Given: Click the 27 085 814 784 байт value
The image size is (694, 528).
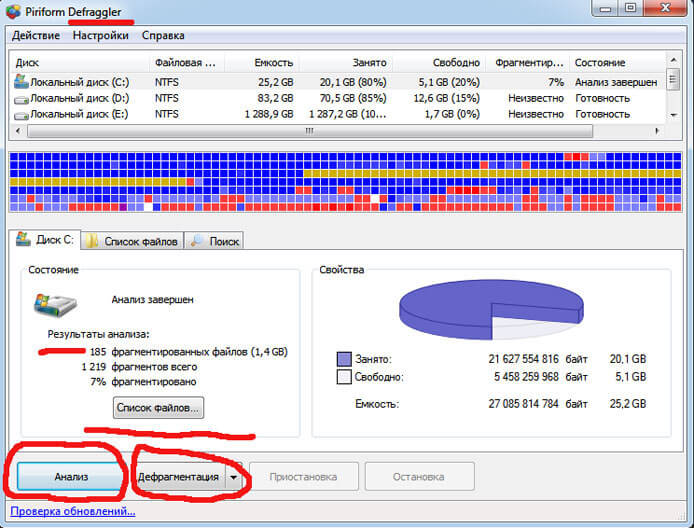Looking at the screenshot, I should 538,404.
